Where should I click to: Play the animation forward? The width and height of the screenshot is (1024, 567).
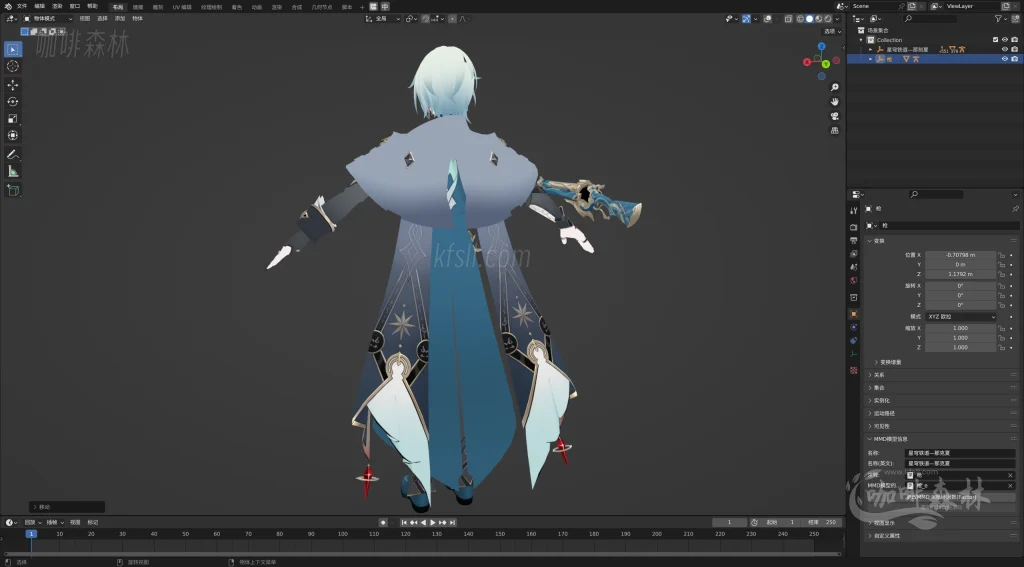click(432, 523)
